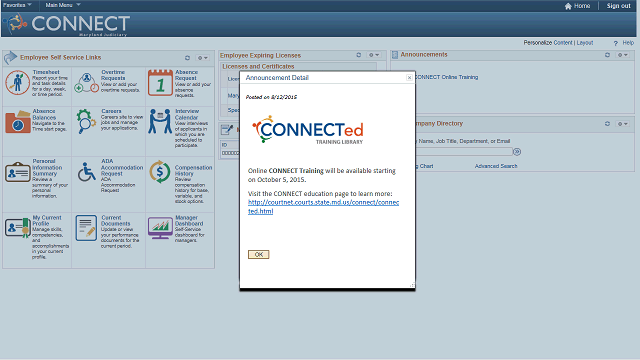This screenshot has height=360, width=640.
Task: Close the Announcement Detail dialog
Action: (x=409, y=78)
